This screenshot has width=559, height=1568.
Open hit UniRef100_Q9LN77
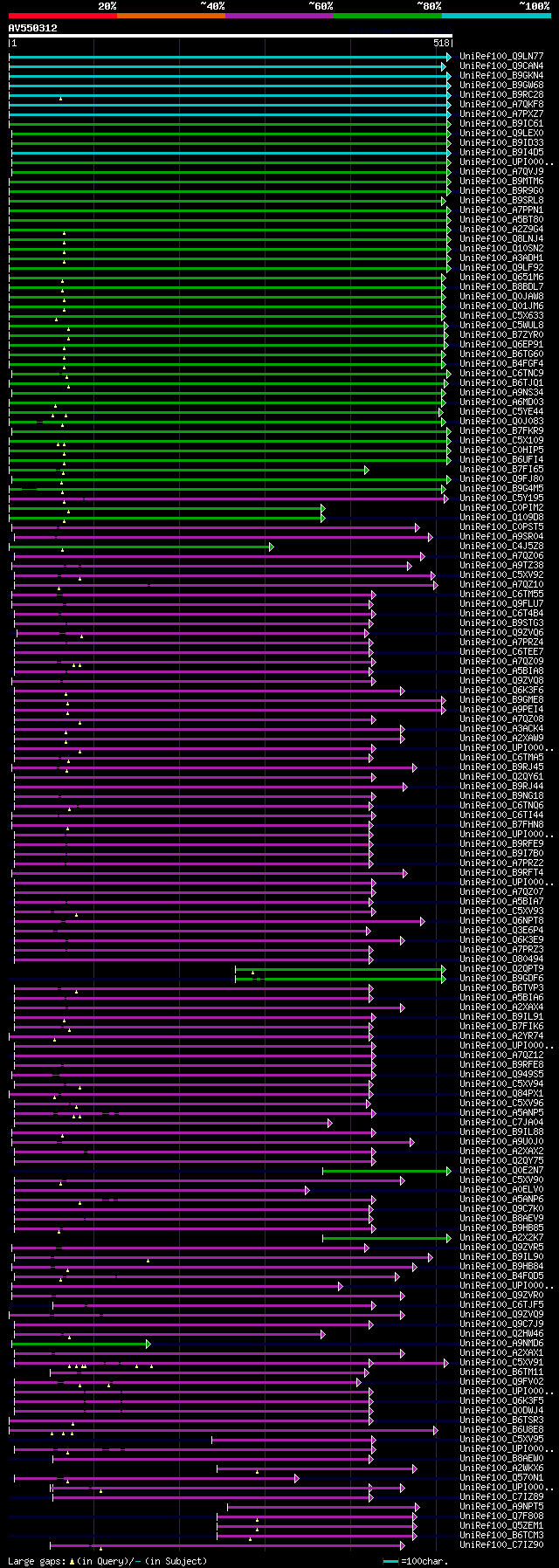(x=501, y=56)
